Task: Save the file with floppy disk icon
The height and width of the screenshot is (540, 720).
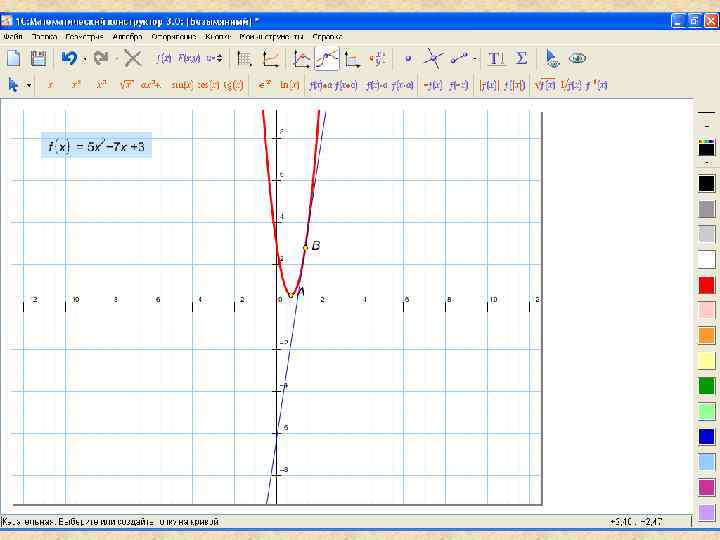Action: click(38, 58)
